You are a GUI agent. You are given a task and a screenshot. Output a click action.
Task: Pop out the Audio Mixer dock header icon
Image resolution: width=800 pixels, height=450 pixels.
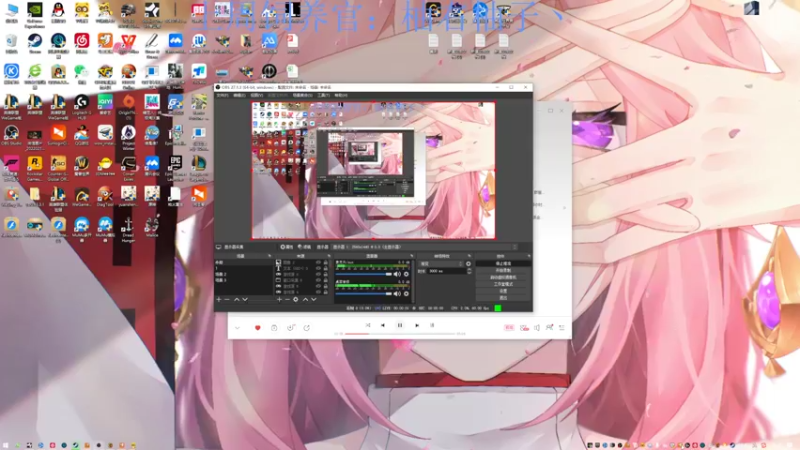click(x=412, y=256)
